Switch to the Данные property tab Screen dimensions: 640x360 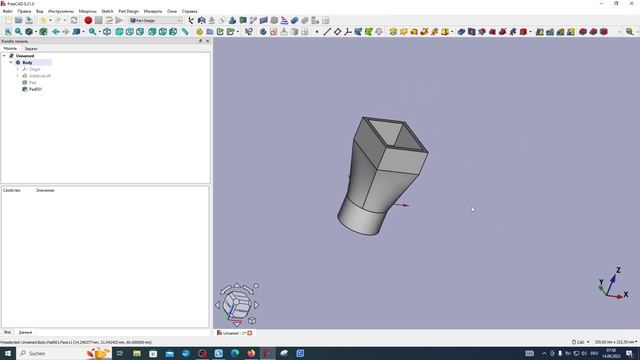[25, 332]
